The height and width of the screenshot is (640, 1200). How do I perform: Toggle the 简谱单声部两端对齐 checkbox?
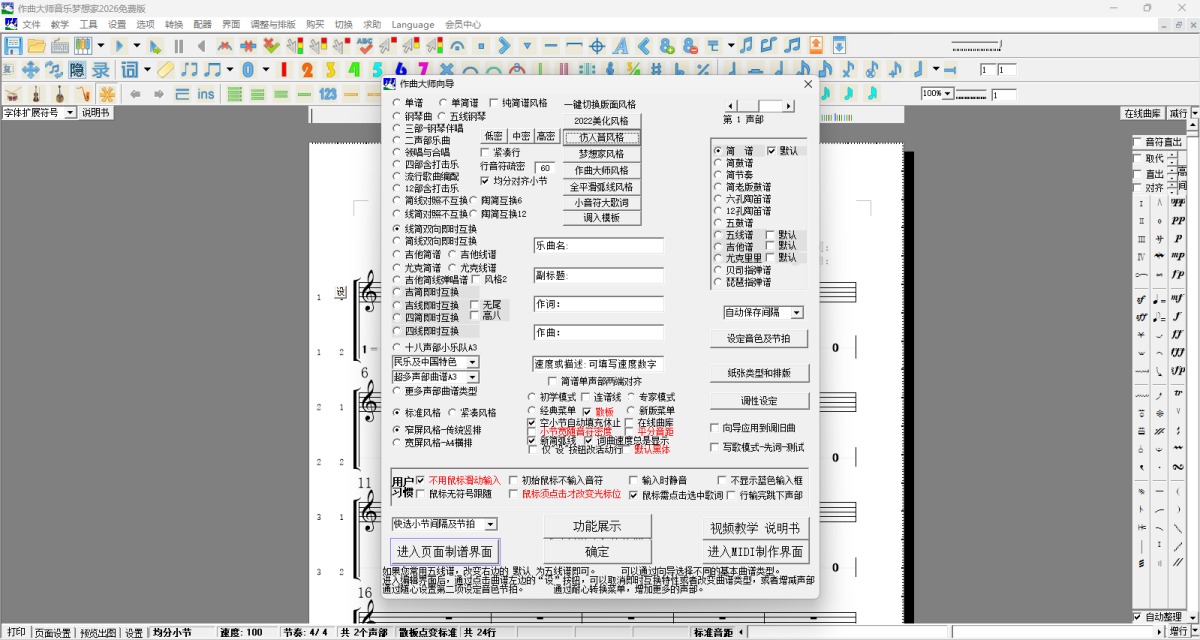point(553,381)
